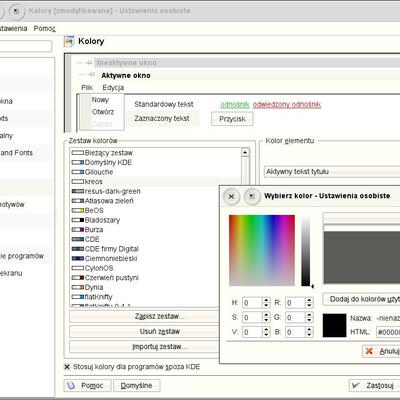The height and width of the screenshot is (400, 400).
Task: Click the Zaznaczony tekst preview text
Action: pos(162,119)
